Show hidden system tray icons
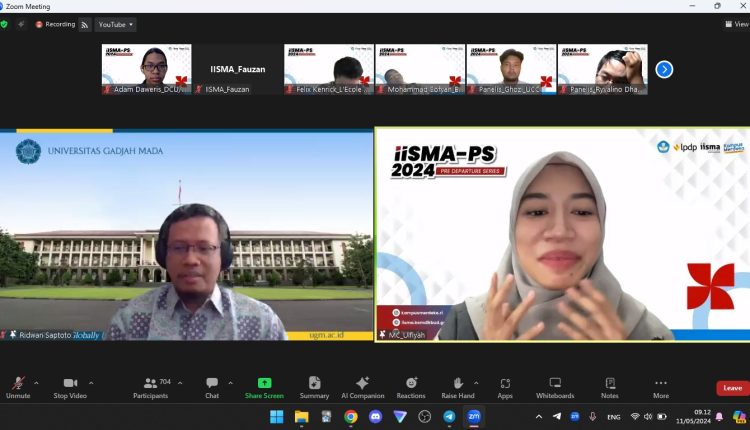This screenshot has height=430, width=750. tap(539, 417)
